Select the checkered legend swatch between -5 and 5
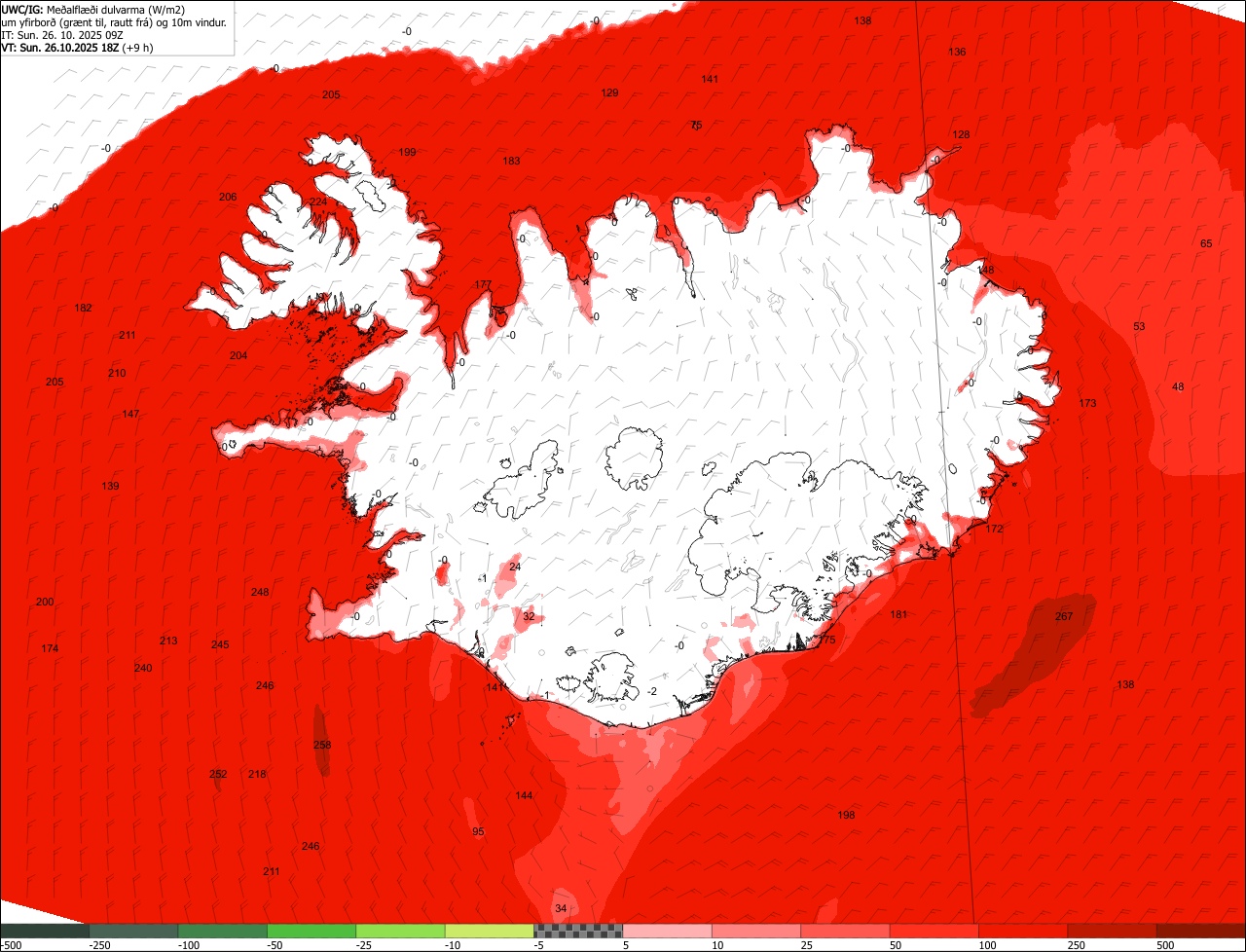 point(578,931)
